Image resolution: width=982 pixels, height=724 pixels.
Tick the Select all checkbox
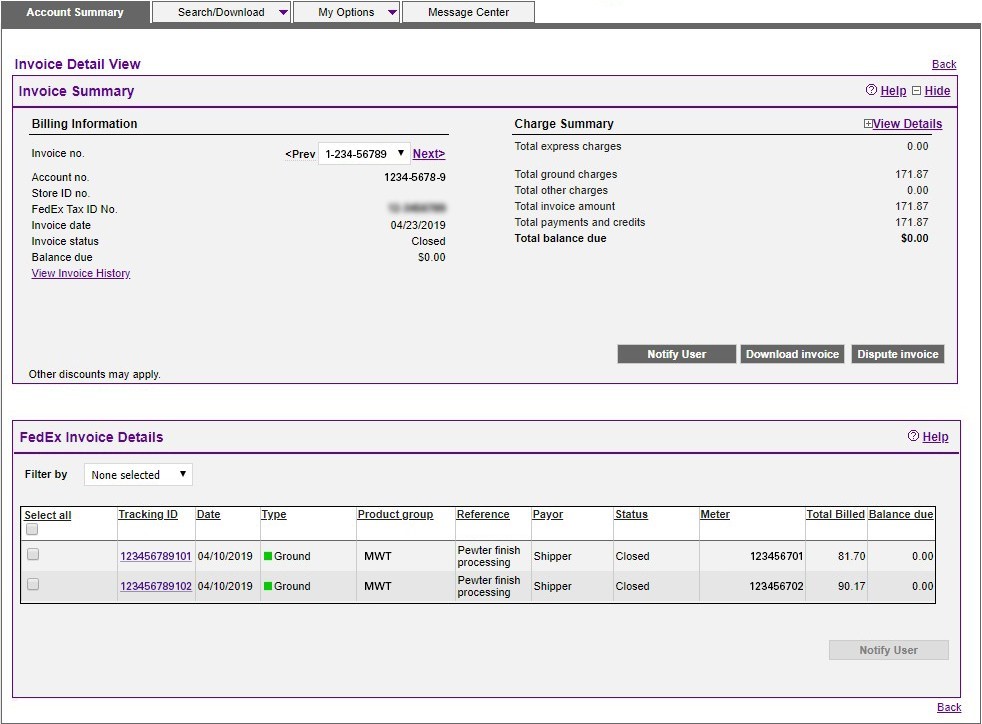pos(32,530)
